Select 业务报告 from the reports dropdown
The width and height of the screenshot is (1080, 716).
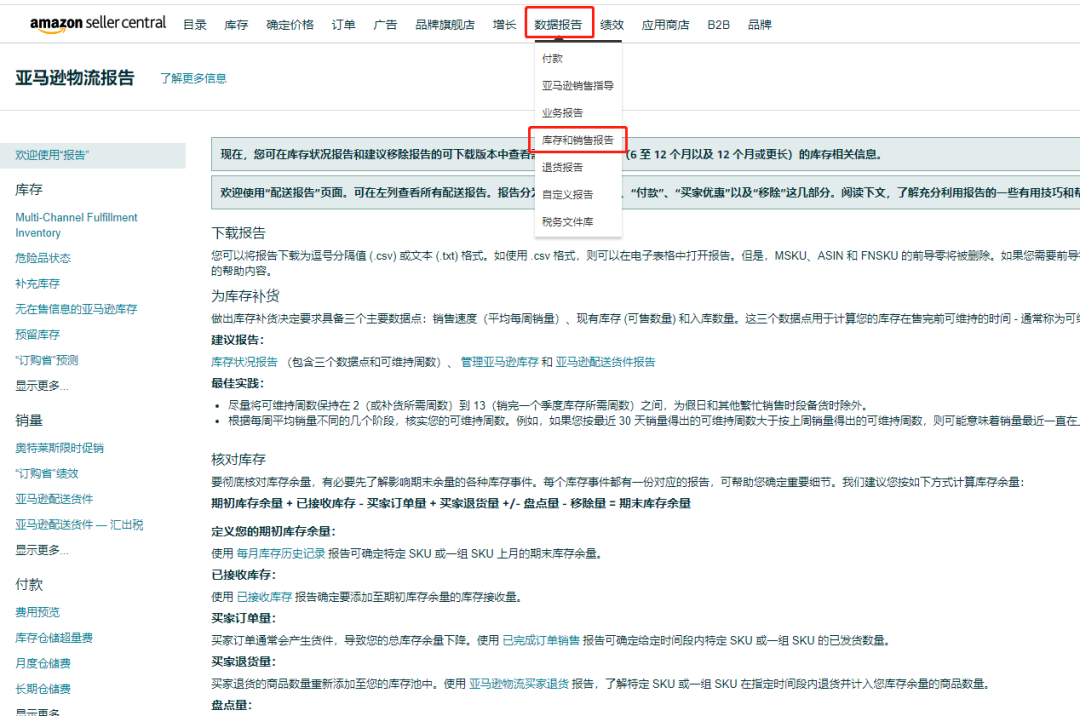point(562,113)
